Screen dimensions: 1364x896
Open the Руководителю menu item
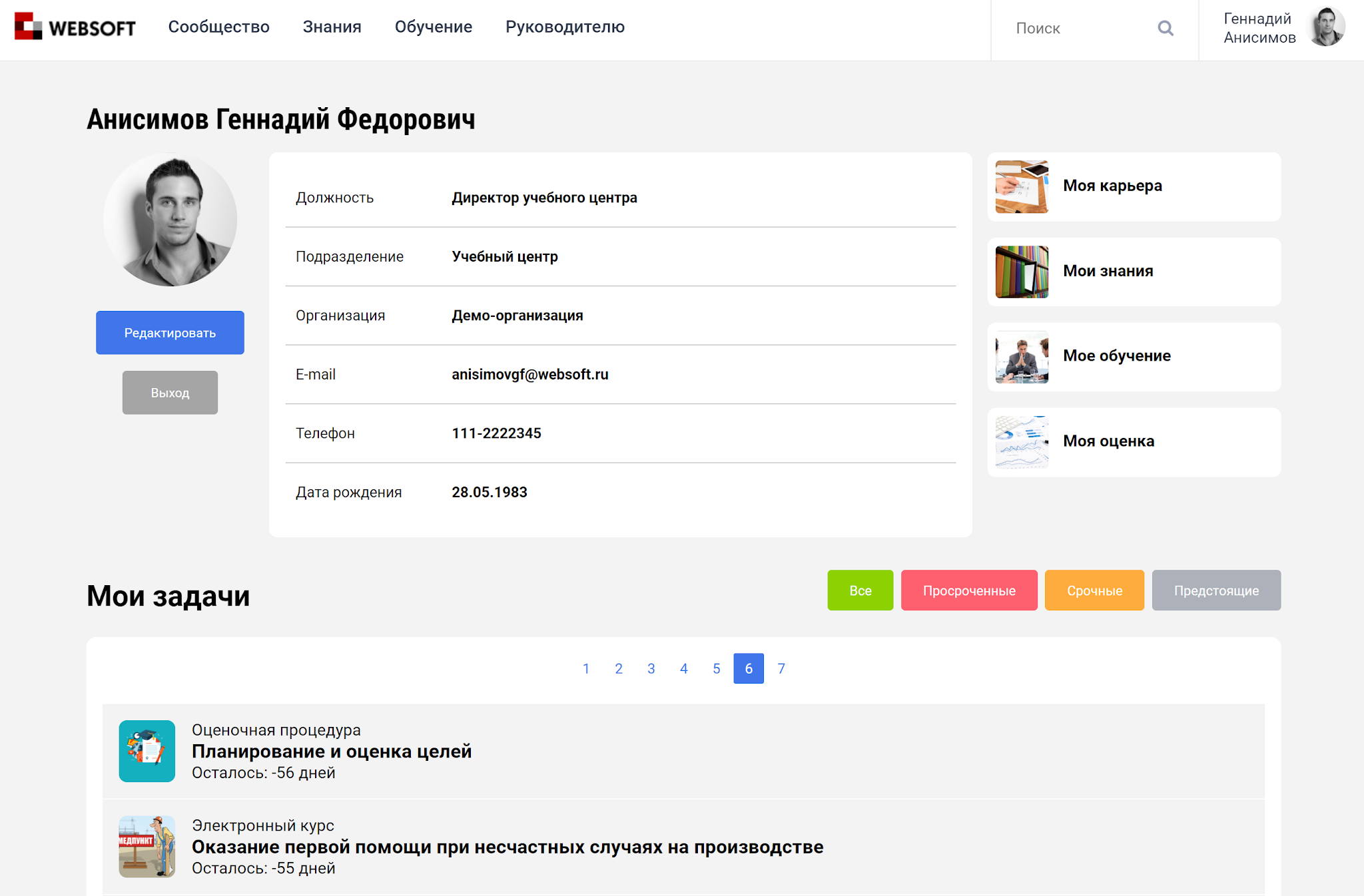click(x=565, y=27)
